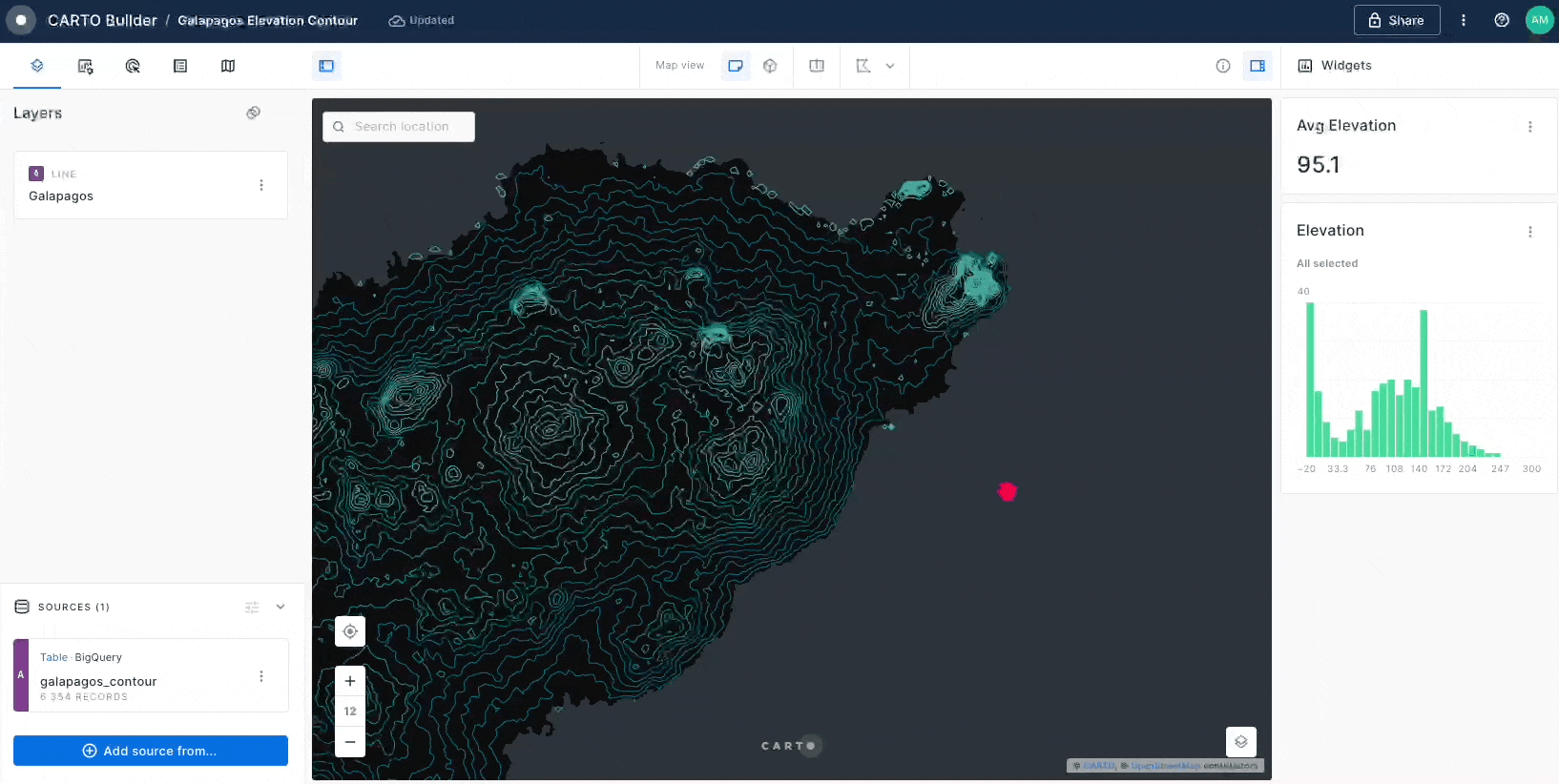The image size is (1559, 784).
Task: Click the map info icon
Action: tap(1223, 66)
